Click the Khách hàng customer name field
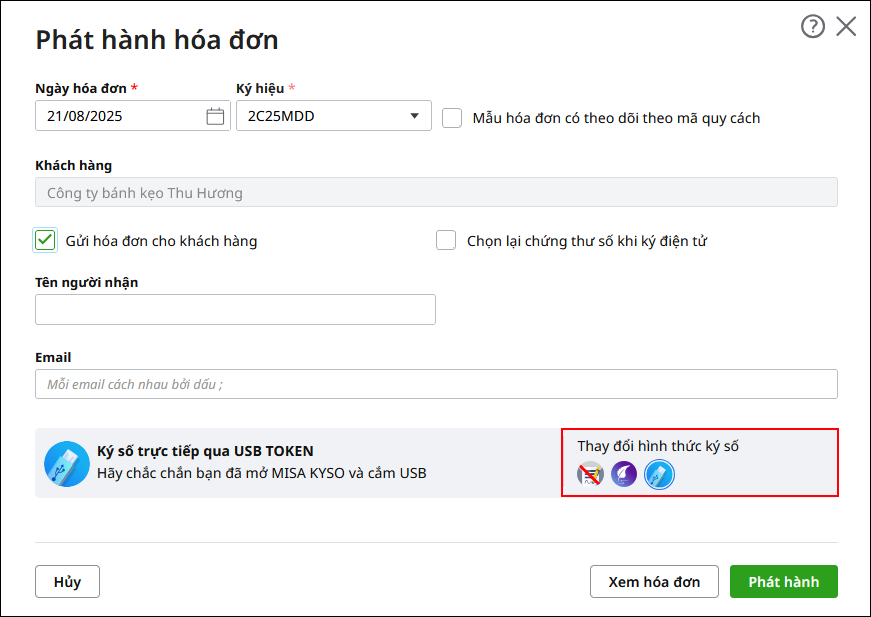This screenshot has width=871, height=617. 436,192
